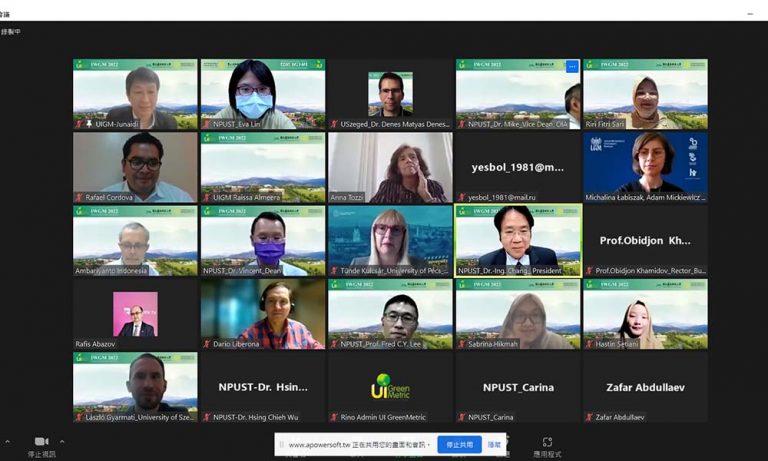Select NPUST_Dr. Vincent_Dean's video tile

[x=263, y=241]
